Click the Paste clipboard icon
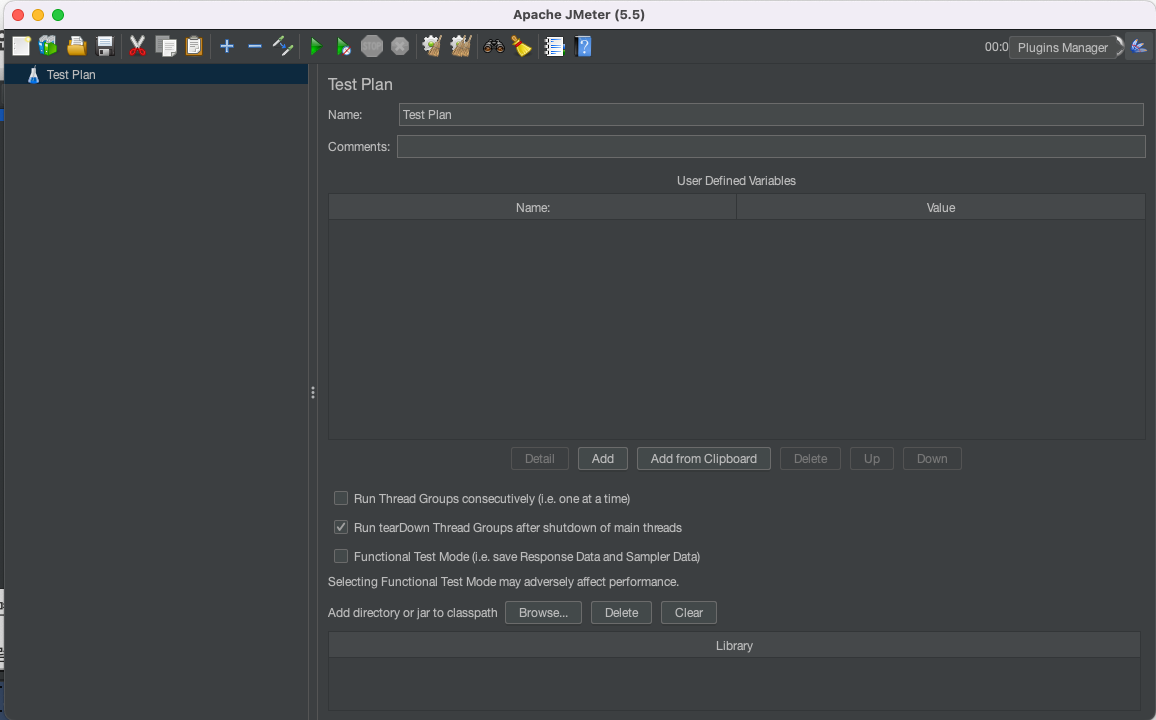This screenshot has width=1156, height=720. coord(194,46)
